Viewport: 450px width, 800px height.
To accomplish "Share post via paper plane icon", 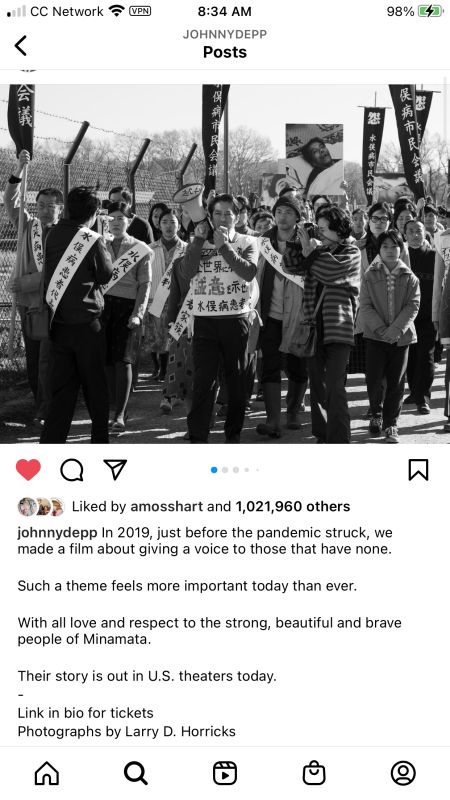I will (115, 469).
